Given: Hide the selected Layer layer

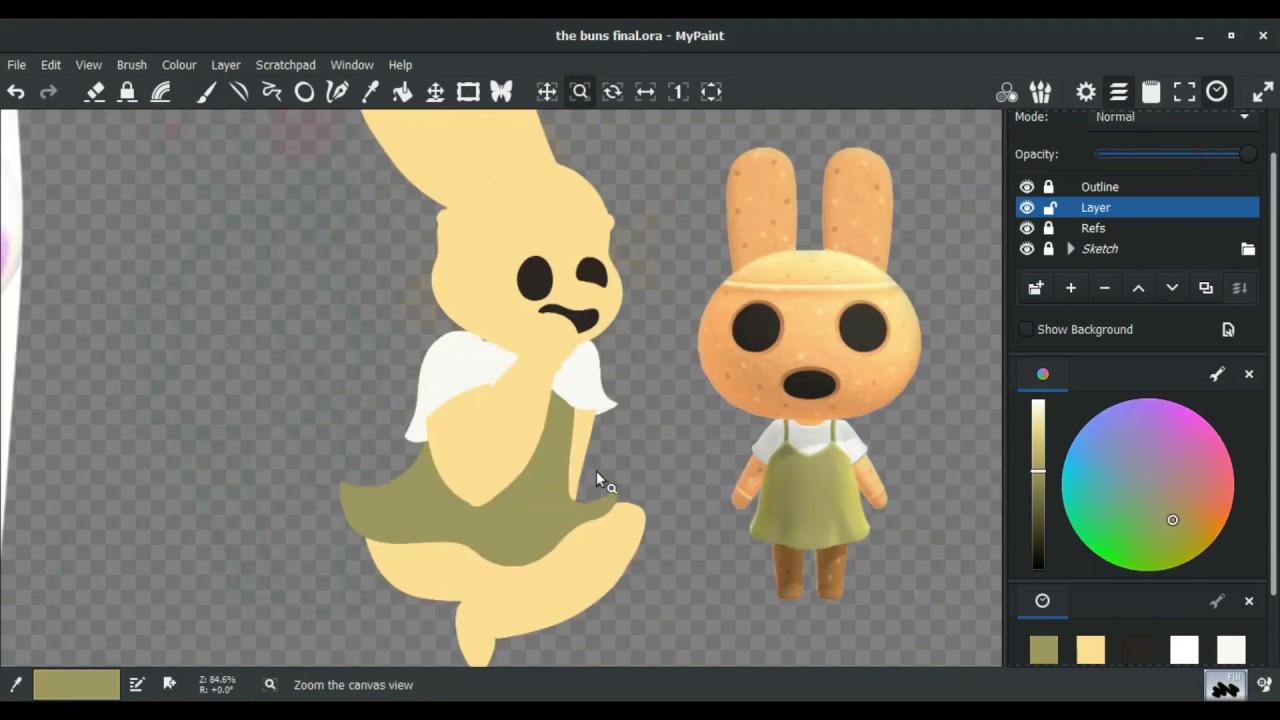Looking at the screenshot, I should click(1027, 208).
